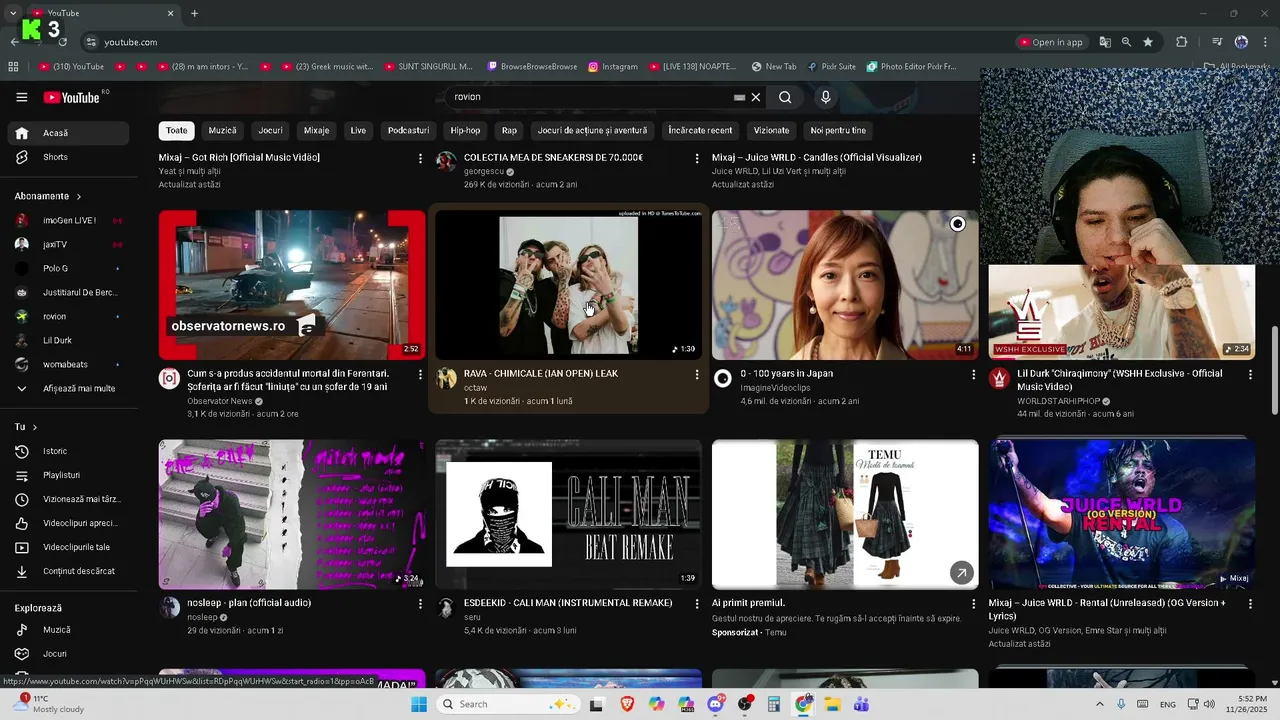Click the Open in app button
The image size is (1280, 720).
point(1050,42)
